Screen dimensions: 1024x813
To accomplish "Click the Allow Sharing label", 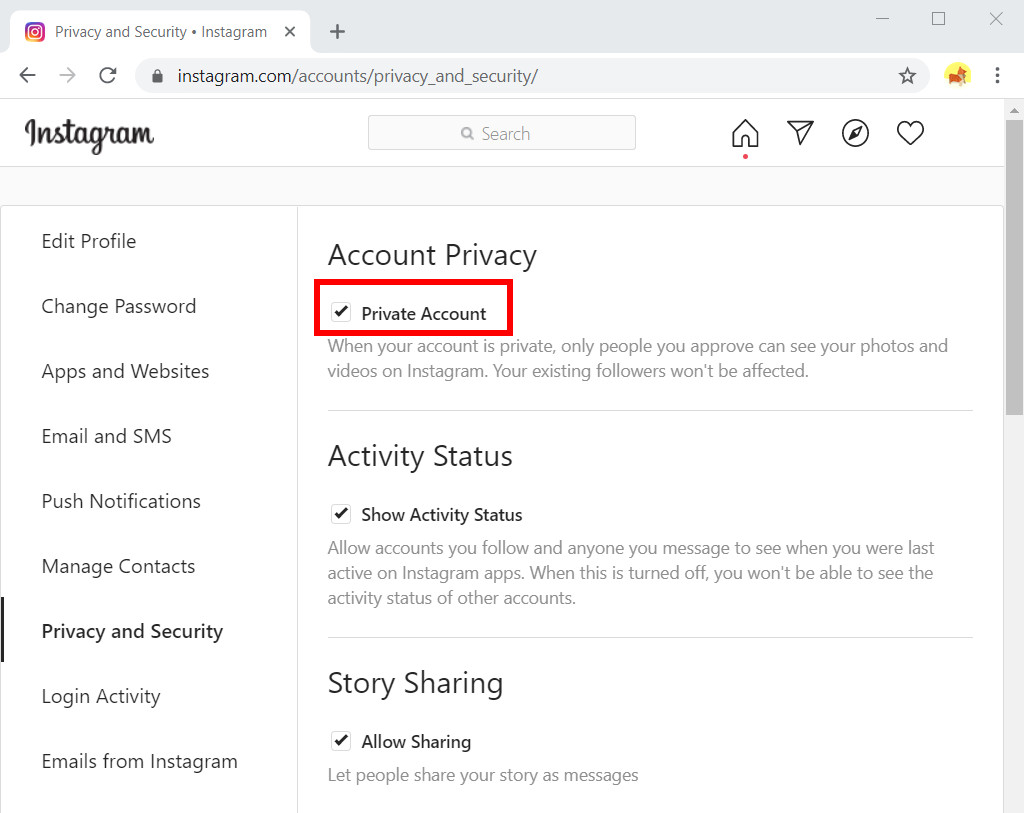I will [416, 742].
